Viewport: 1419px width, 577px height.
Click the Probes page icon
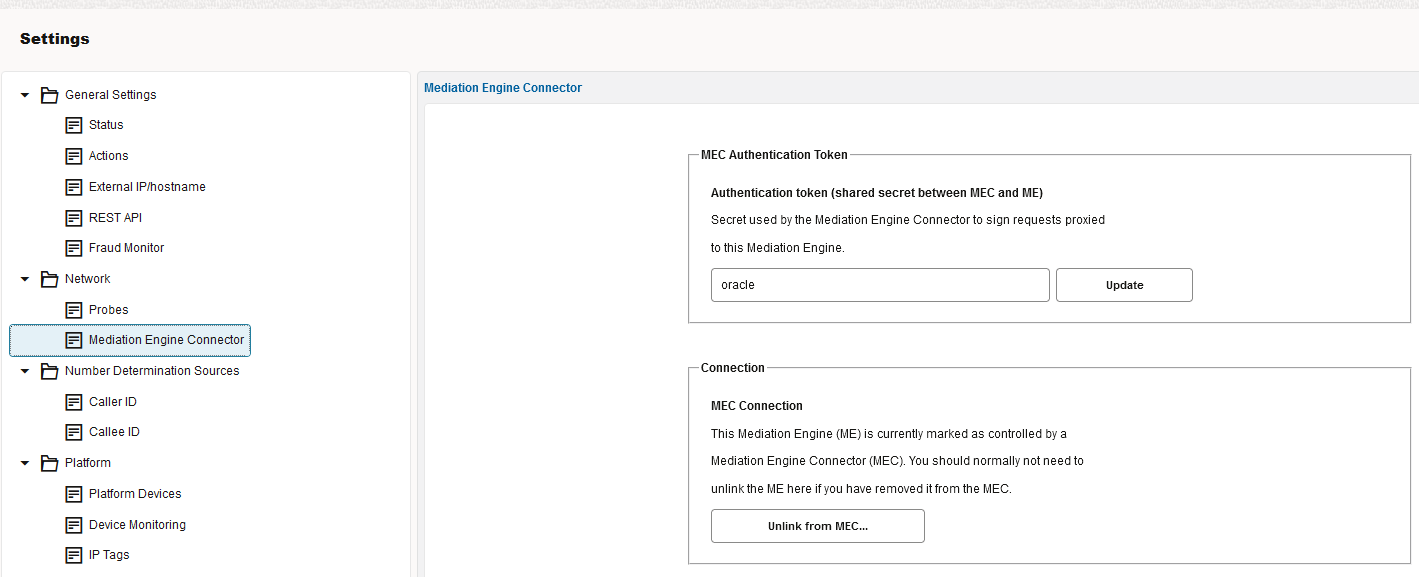[x=73, y=310]
